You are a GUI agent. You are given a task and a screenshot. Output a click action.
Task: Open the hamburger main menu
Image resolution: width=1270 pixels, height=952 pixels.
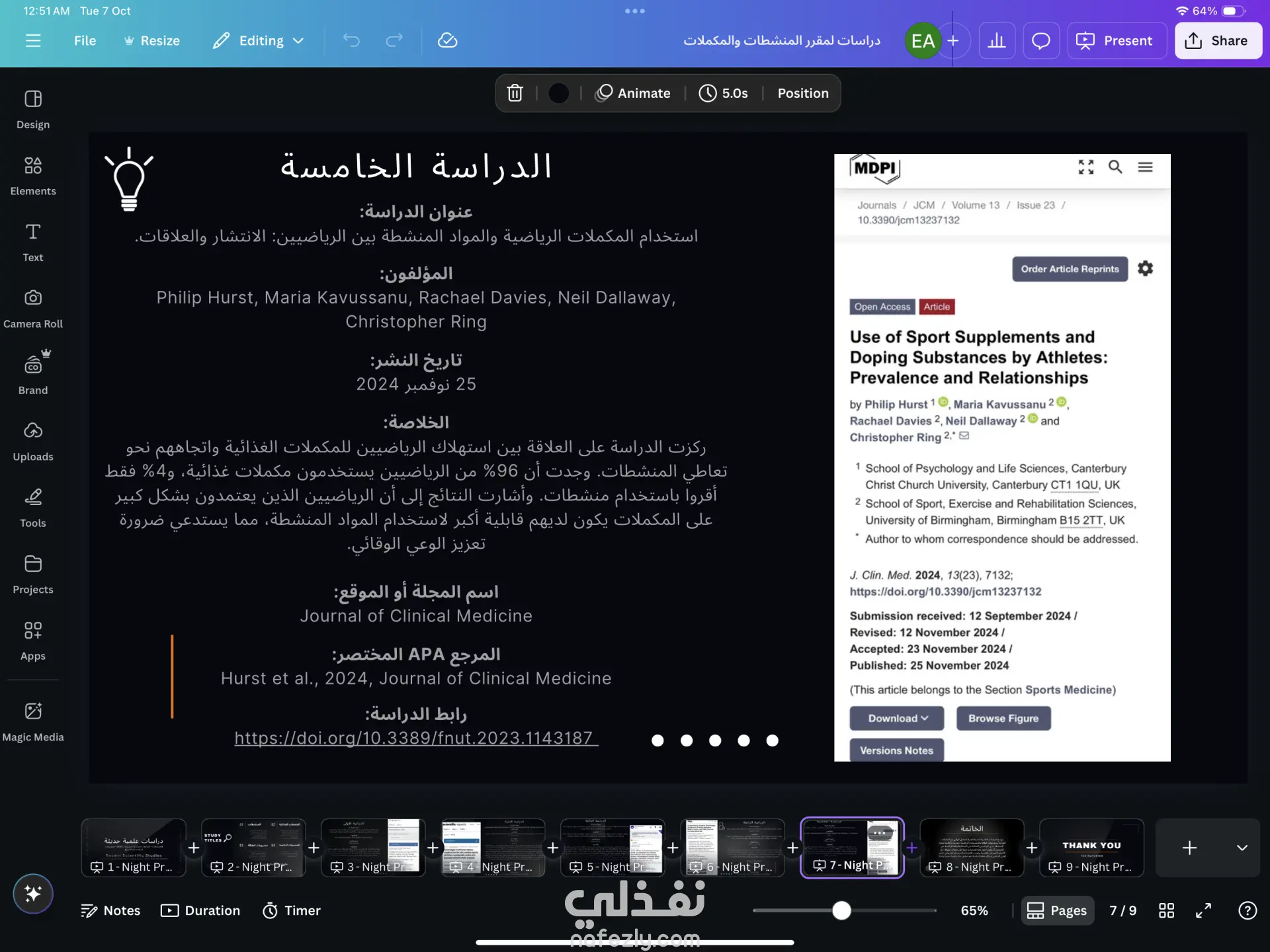pyautogui.click(x=33, y=41)
